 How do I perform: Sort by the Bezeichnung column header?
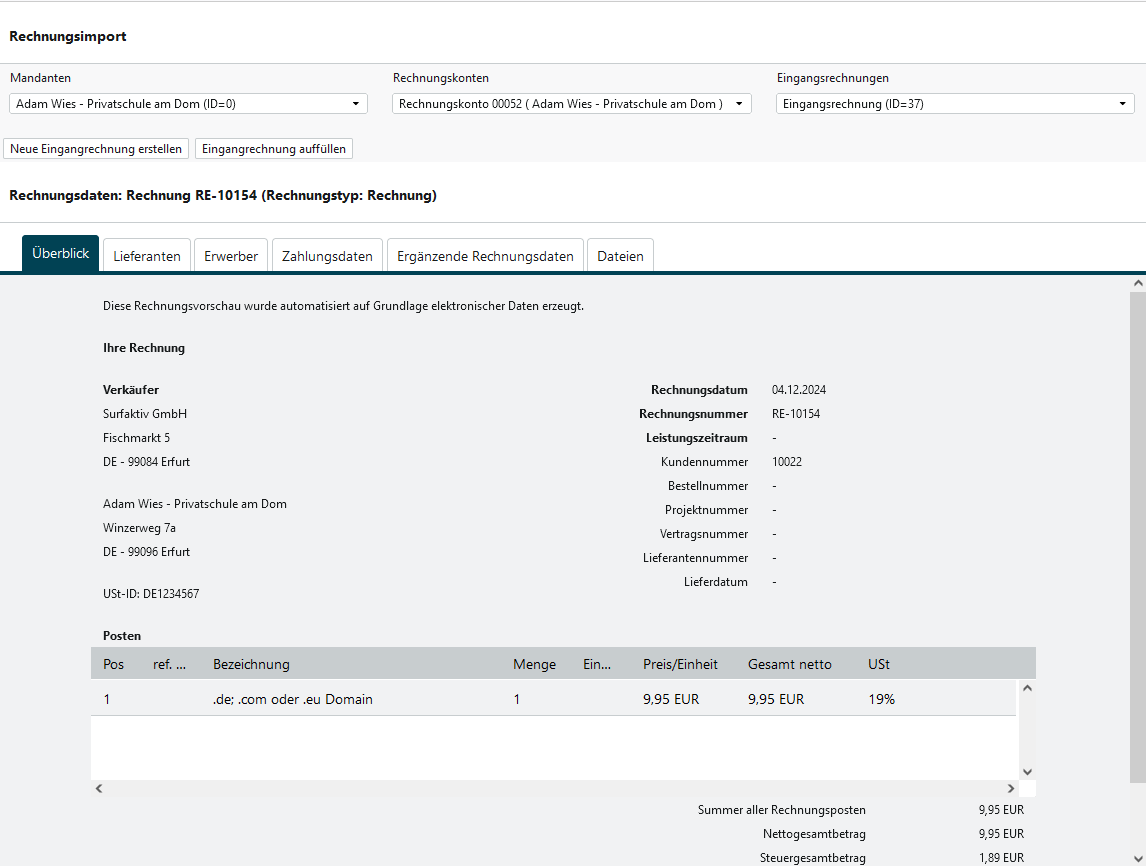coord(251,665)
